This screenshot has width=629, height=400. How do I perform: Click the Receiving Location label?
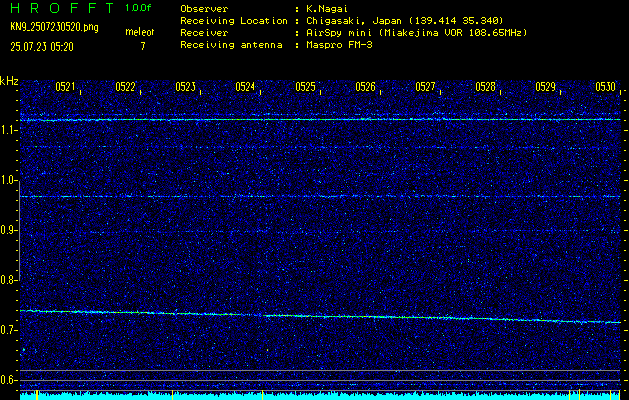[x=234, y=20]
